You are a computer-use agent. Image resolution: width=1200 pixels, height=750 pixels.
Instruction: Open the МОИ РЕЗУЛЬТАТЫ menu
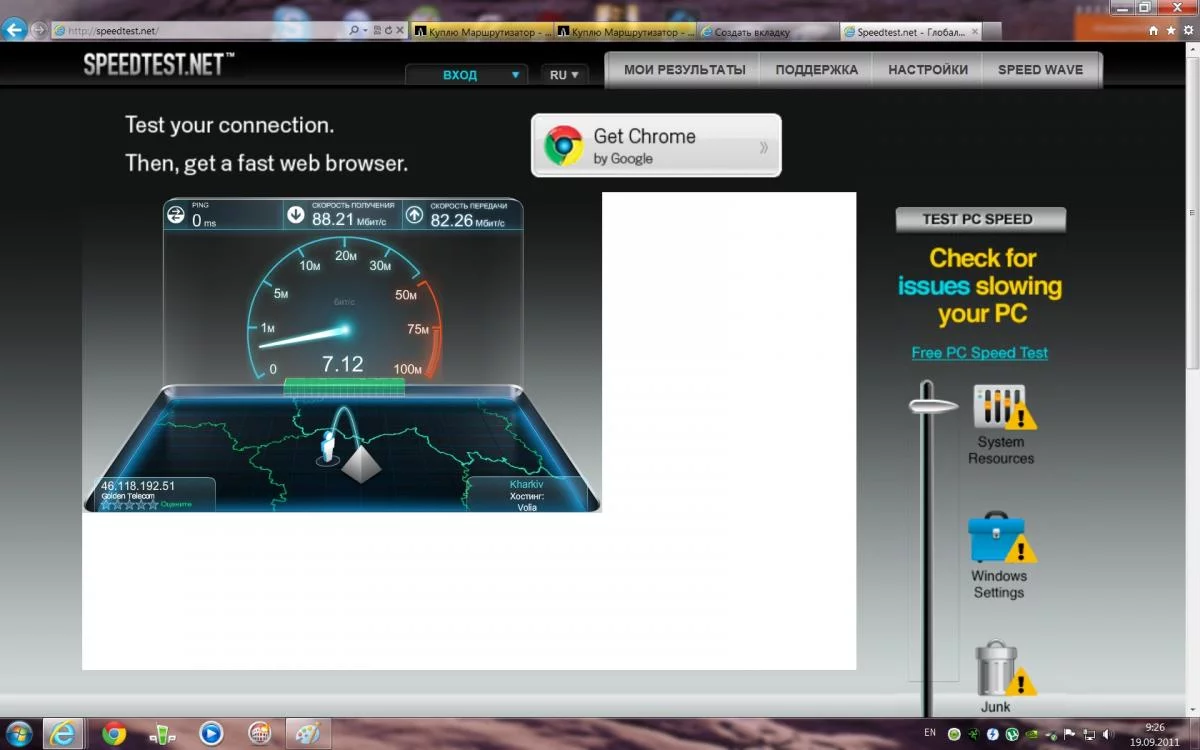tap(685, 70)
